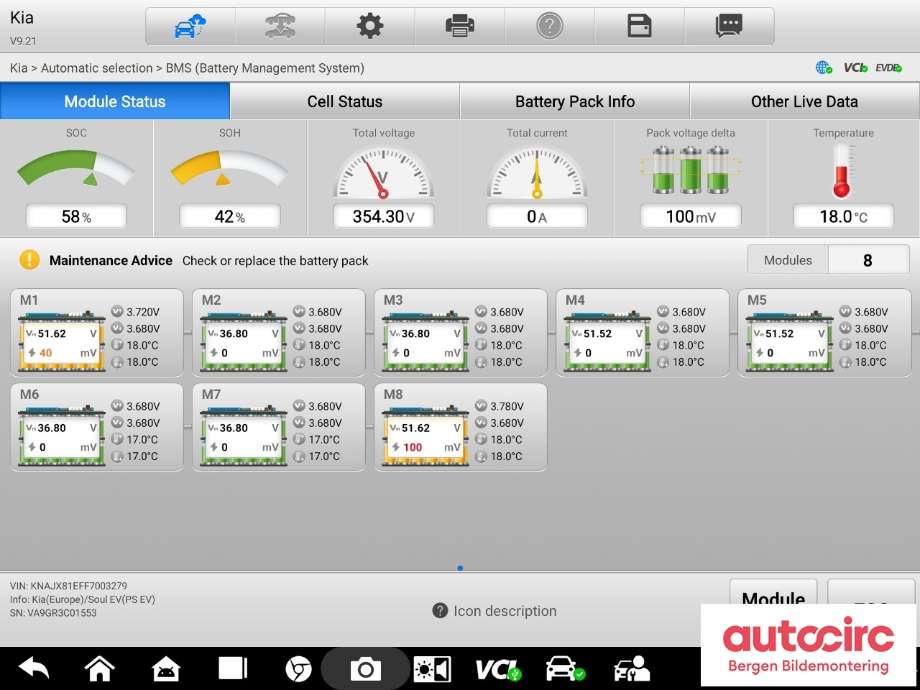Select the Module Status tab

pyautogui.click(x=115, y=101)
